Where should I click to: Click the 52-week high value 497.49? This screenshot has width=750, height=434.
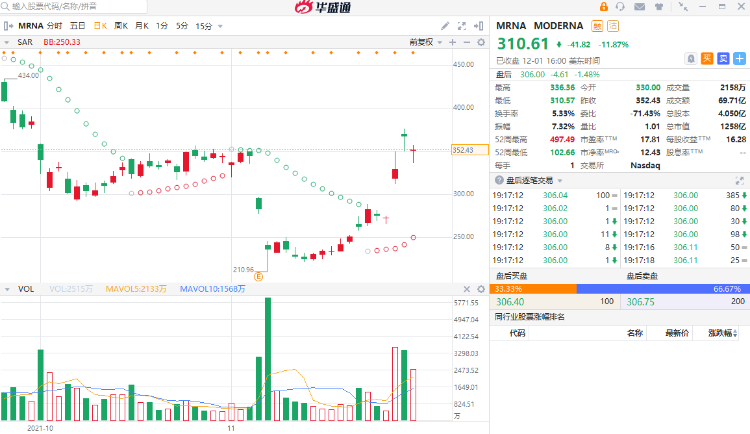562,139
